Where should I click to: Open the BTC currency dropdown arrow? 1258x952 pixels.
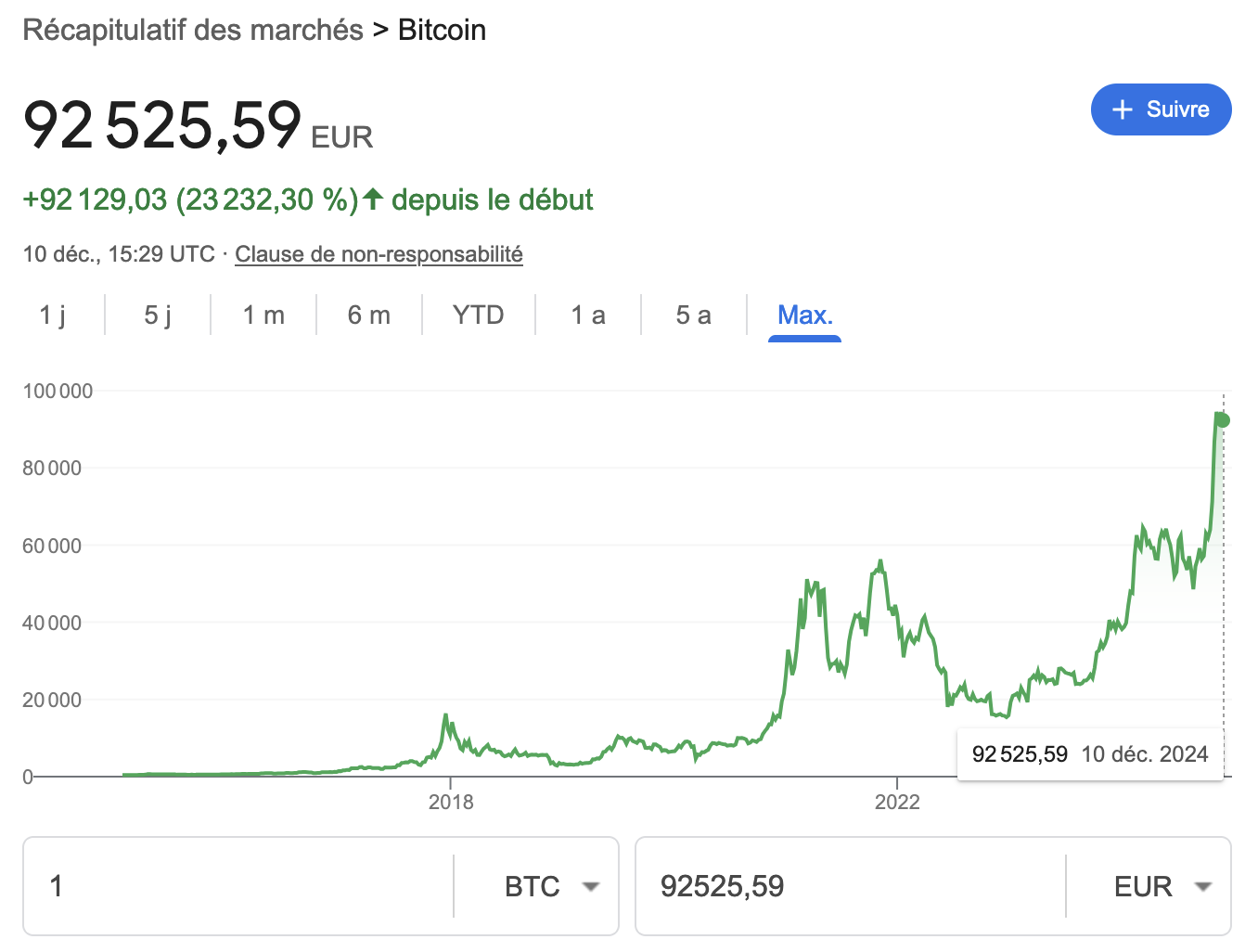click(590, 887)
